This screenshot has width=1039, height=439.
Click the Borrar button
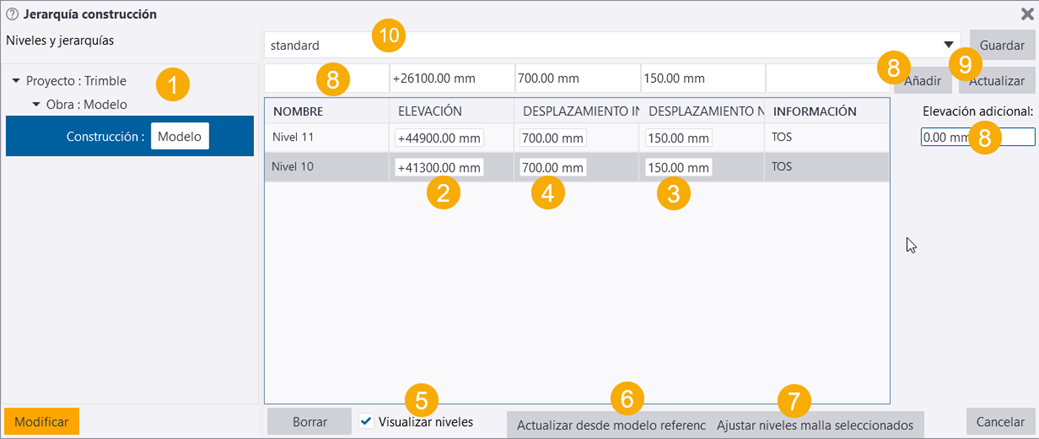[309, 422]
